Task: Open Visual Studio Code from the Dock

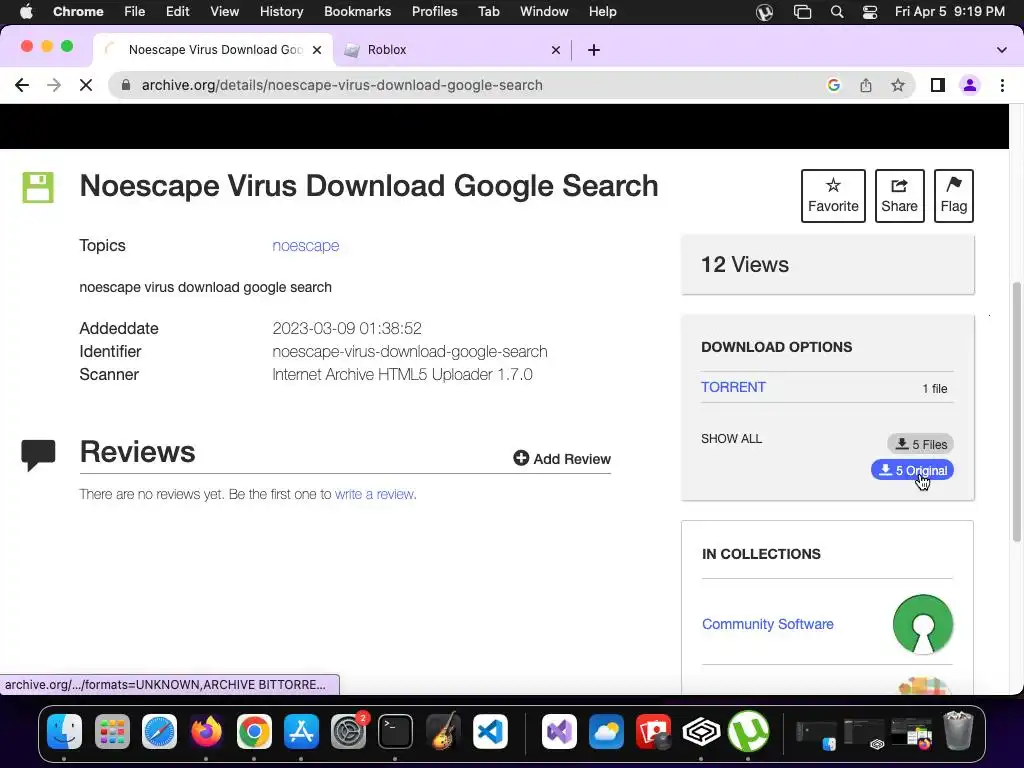Action: click(x=490, y=731)
